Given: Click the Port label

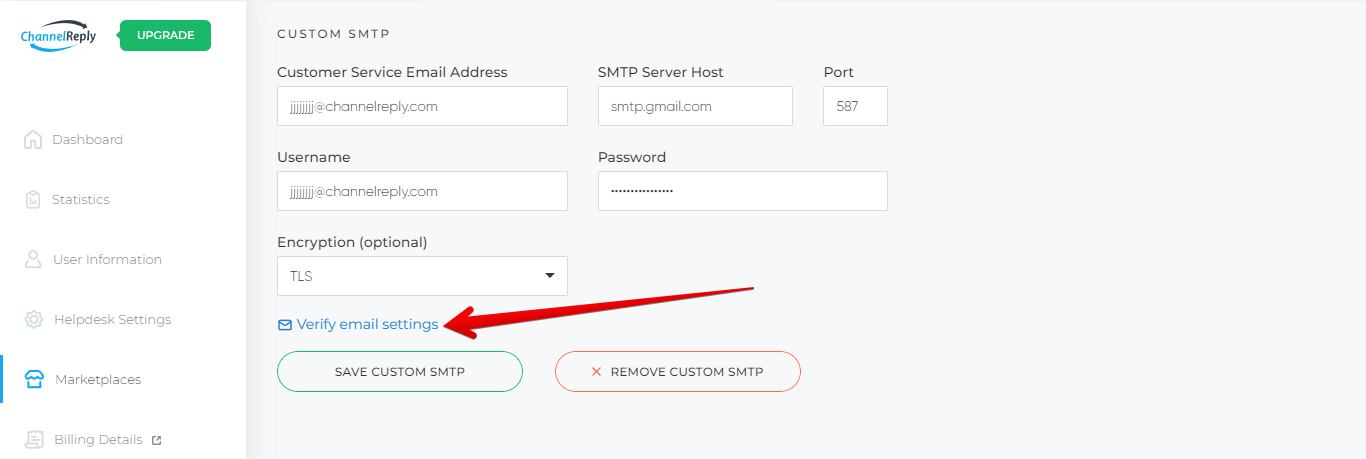Looking at the screenshot, I should pyautogui.click(x=838, y=72).
